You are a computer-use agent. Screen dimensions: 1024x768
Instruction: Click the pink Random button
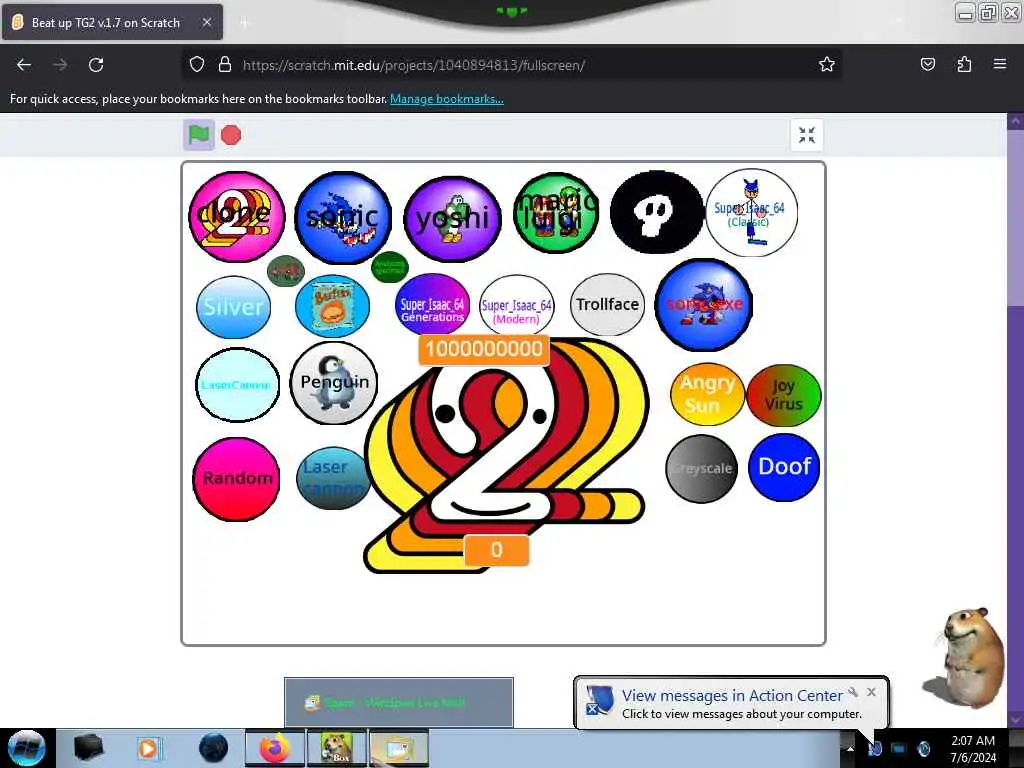click(x=236, y=479)
